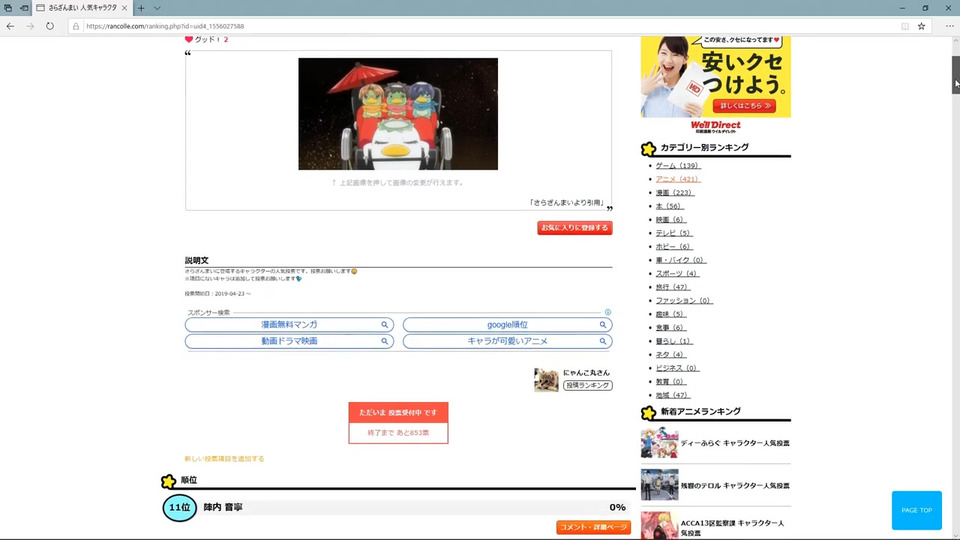960x540 pixels.
Task: Open 投稿ランキング button
Action: [587, 385]
